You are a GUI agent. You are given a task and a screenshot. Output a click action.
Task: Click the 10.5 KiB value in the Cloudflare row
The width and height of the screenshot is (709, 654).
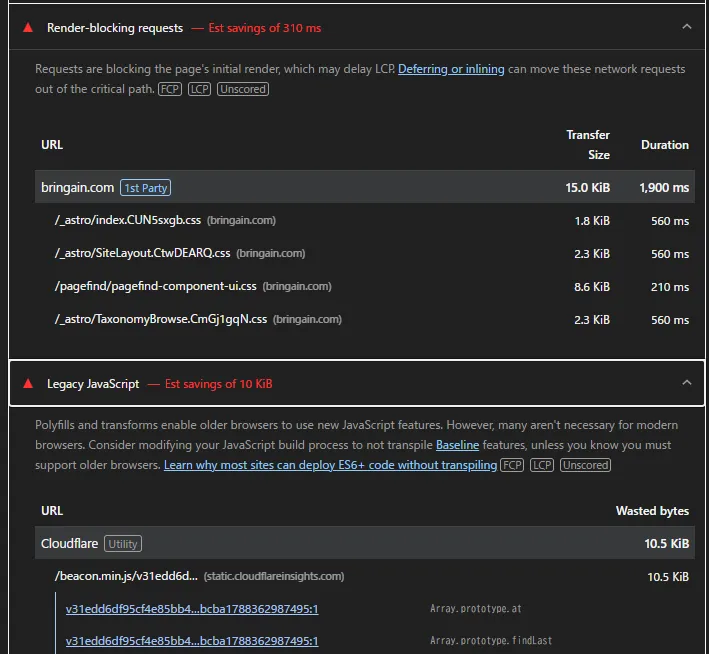666,543
